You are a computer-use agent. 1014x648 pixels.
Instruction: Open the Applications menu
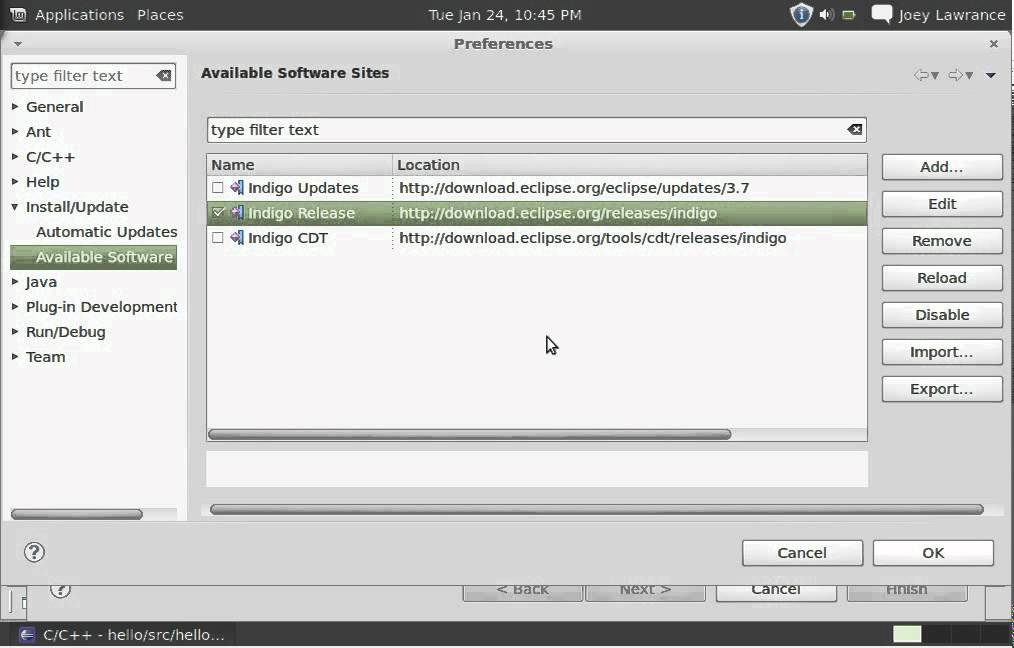pos(79,14)
